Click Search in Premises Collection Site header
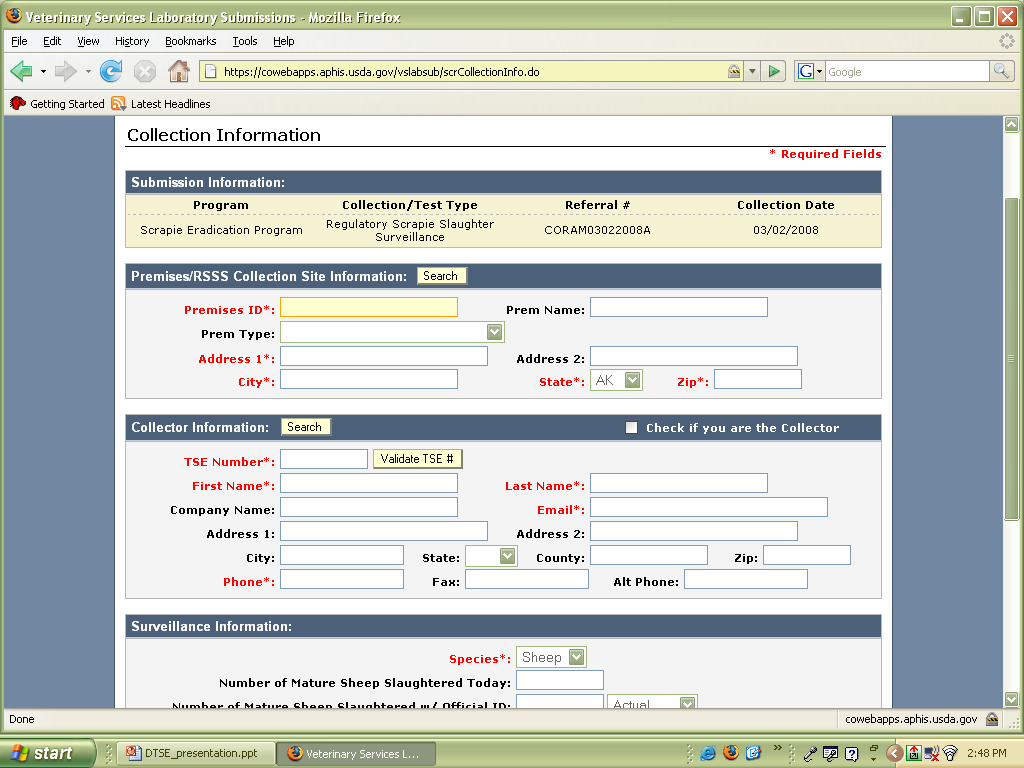Image resolution: width=1024 pixels, height=768 pixels. (x=440, y=276)
